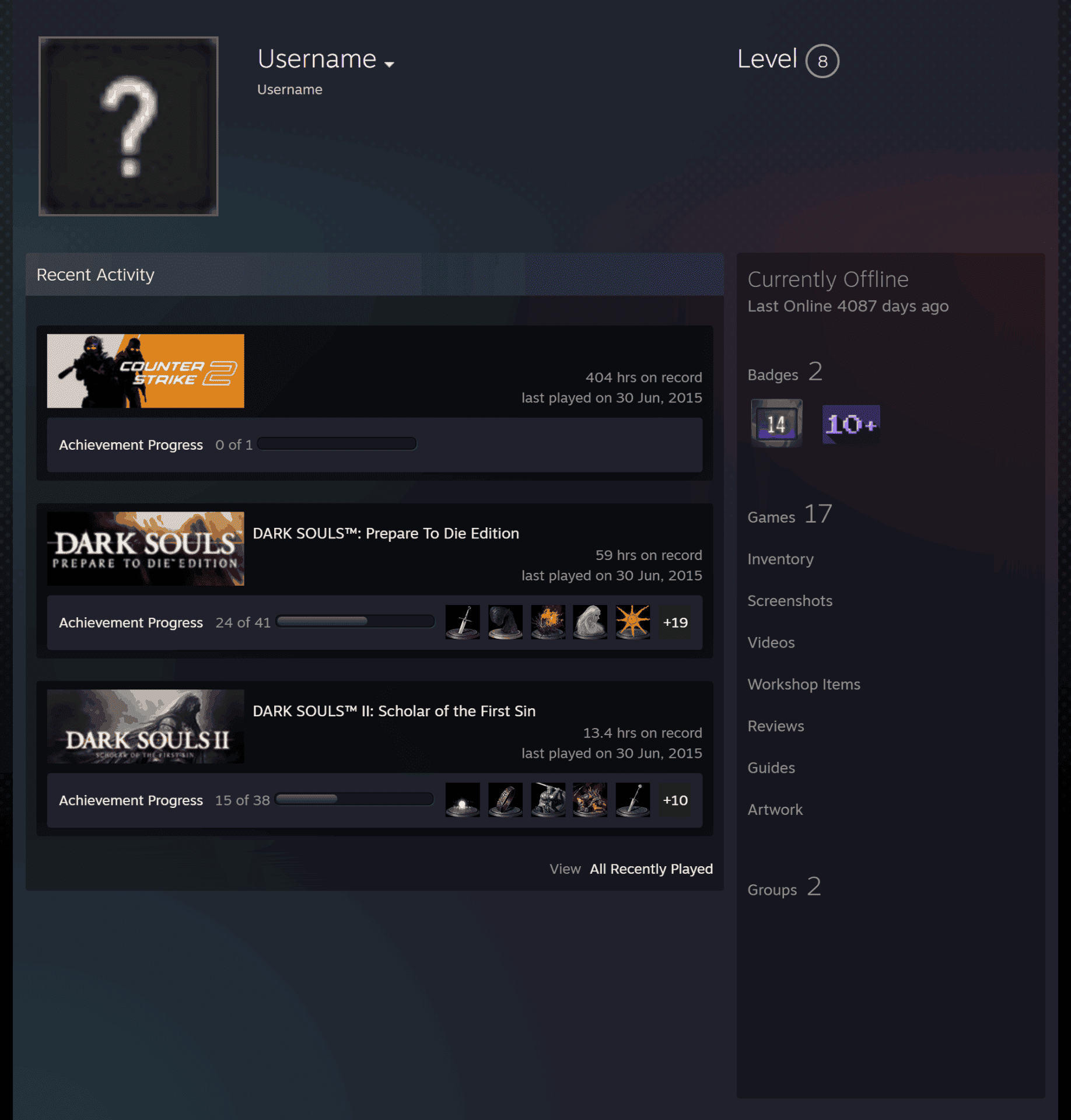Open the 10+ purple badge icon

pyautogui.click(x=851, y=424)
